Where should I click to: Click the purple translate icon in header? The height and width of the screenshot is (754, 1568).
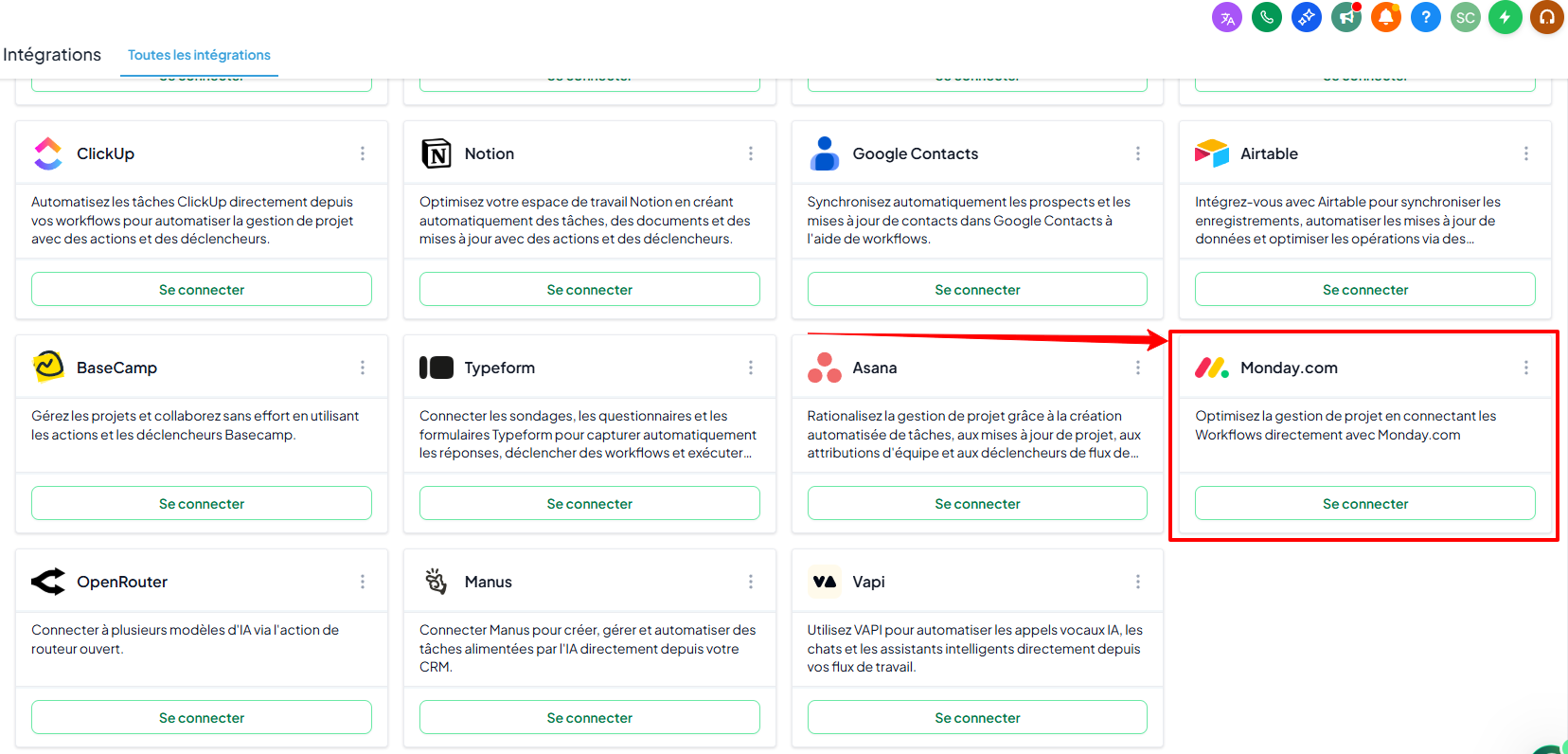coord(1227,17)
